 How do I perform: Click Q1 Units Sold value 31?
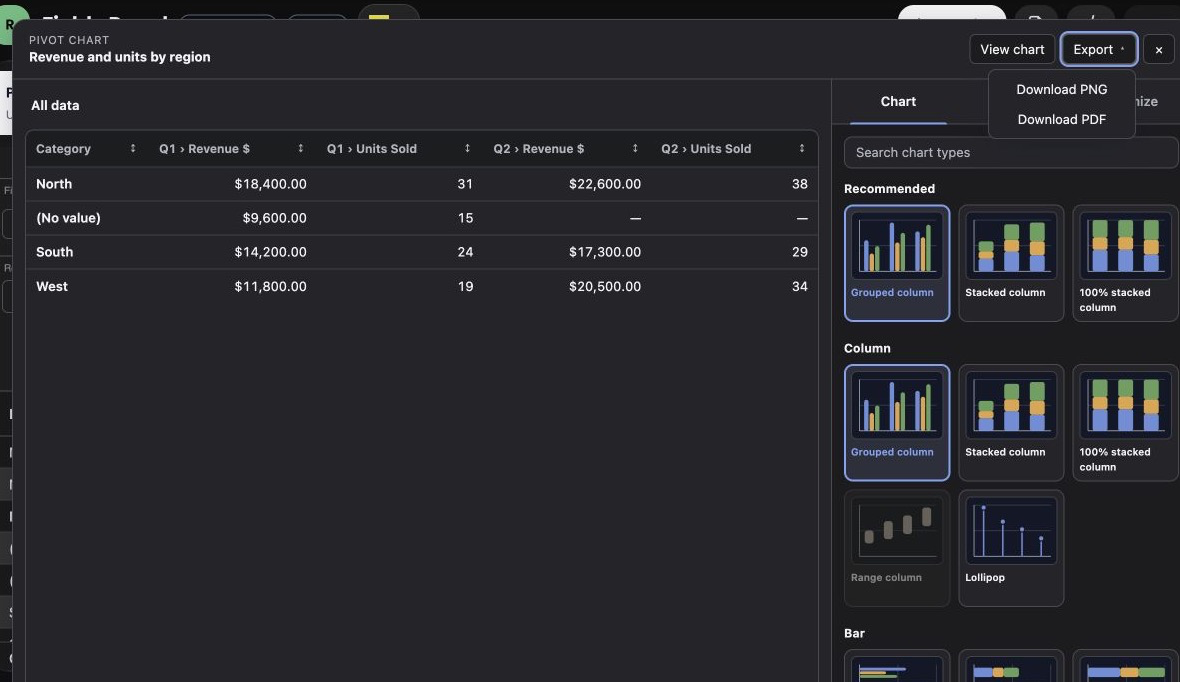pos(465,184)
